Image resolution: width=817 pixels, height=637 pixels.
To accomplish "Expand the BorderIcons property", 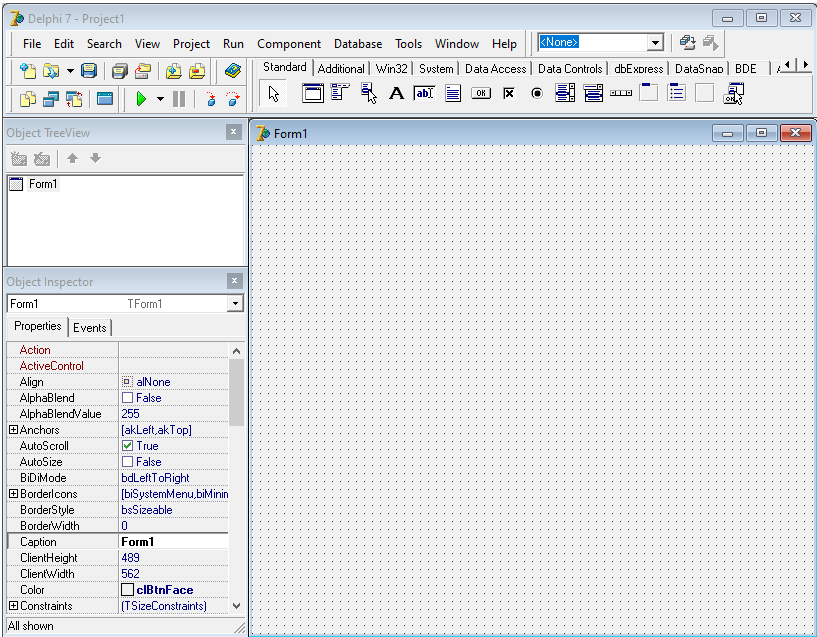I will (14, 494).
